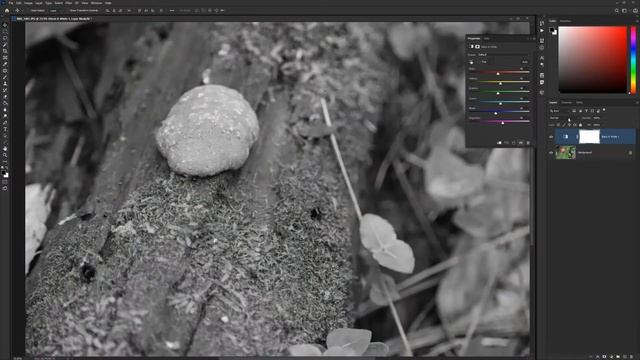Hide the Black & White 1 layer
Screen dimensions: 640x360
(x=551, y=137)
